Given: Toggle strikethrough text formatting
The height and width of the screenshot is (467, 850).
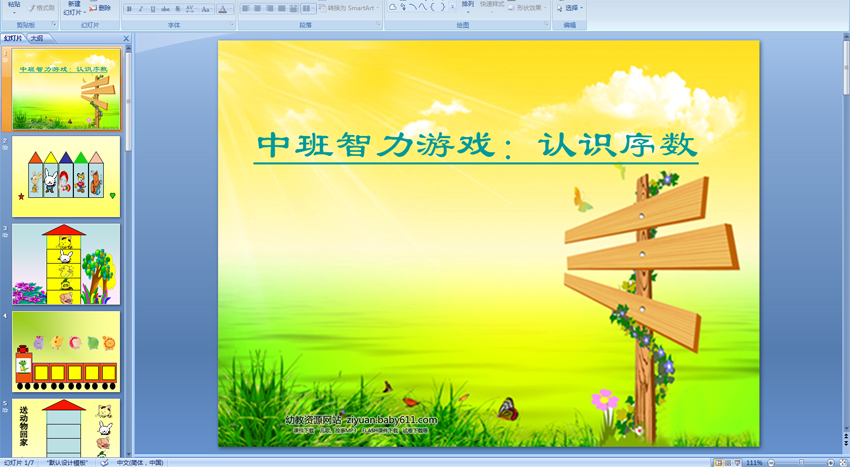Looking at the screenshot, I should pyautogui.click(x=165, y=9).
